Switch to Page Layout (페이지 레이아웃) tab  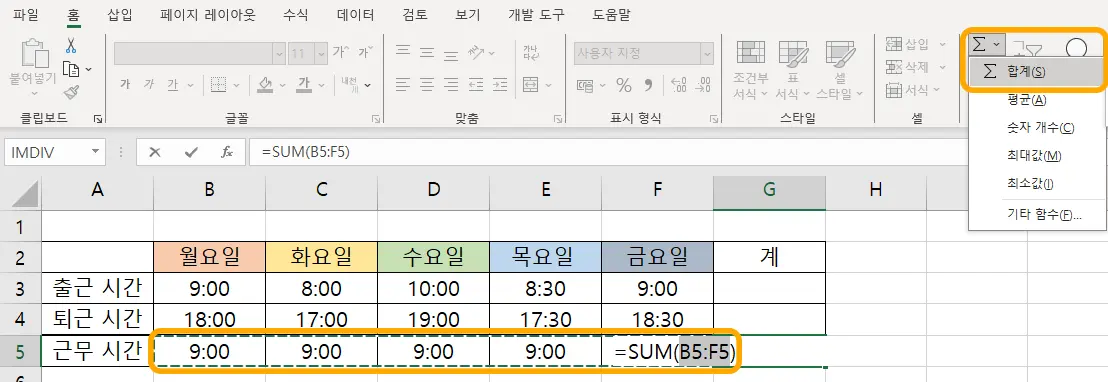click(208, 14)
